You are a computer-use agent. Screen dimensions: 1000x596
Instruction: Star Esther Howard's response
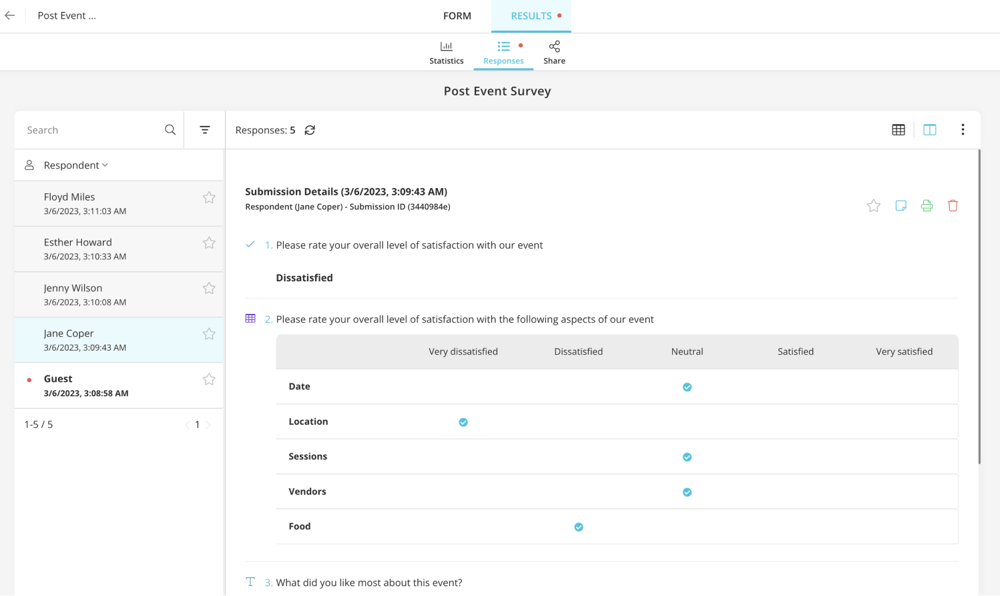point(209,243)
